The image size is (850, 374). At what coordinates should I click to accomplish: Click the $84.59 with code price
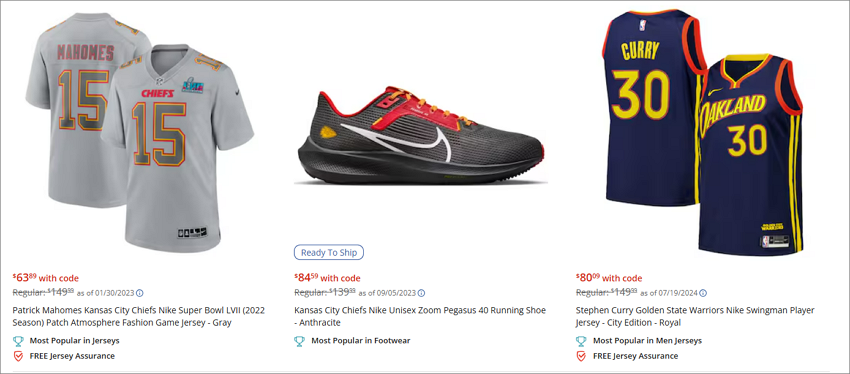point(327,278)
